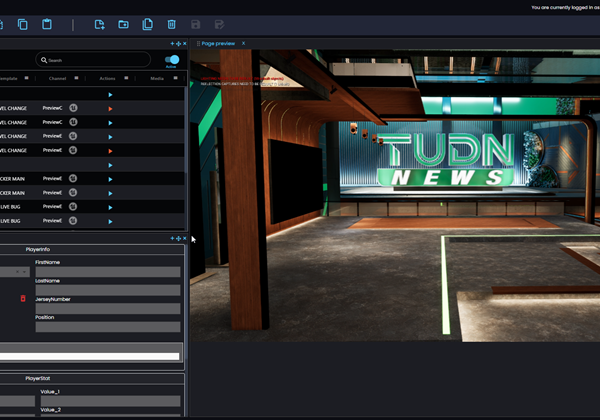Toggle the Active switch off
The width and height of the screenshot is (600, 420).
(172, 60)
